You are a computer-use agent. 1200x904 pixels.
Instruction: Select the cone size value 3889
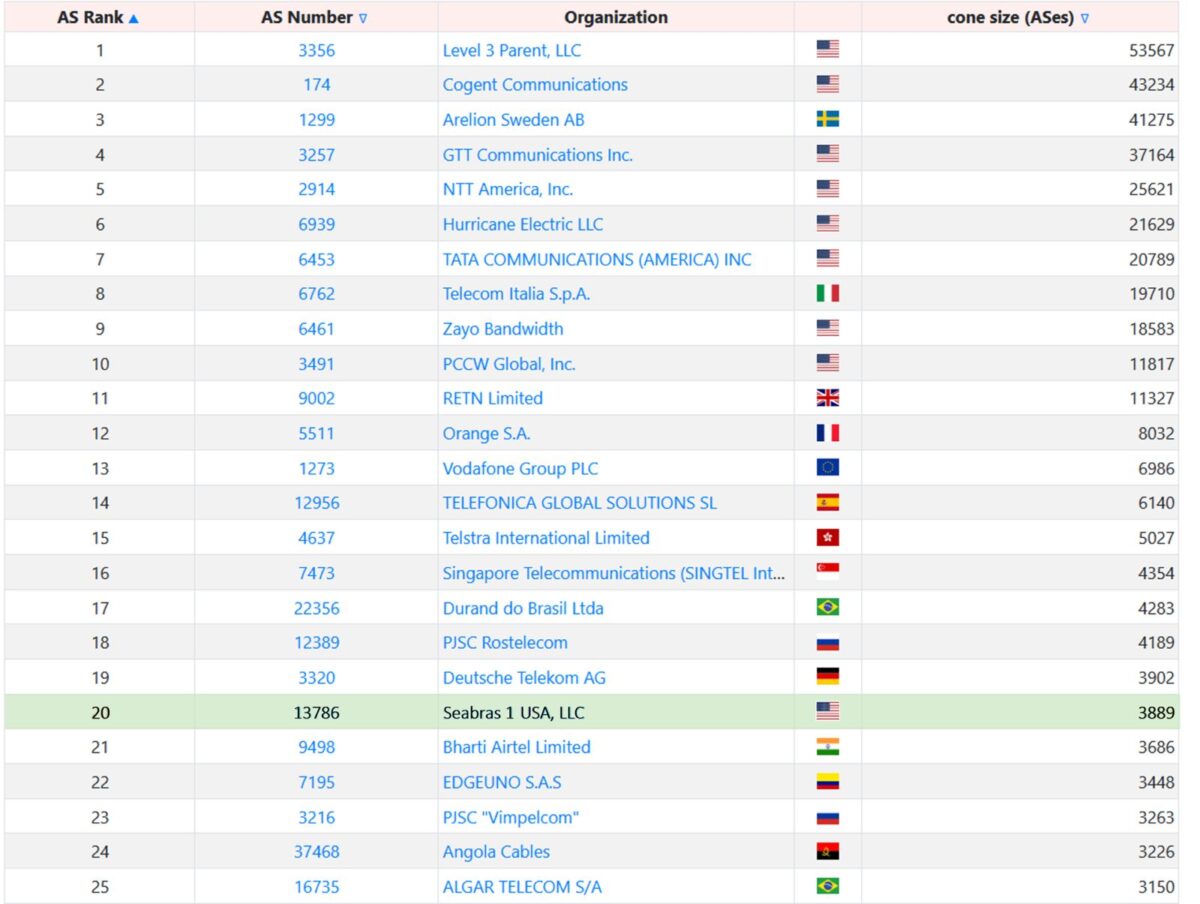pos(1156,712)
